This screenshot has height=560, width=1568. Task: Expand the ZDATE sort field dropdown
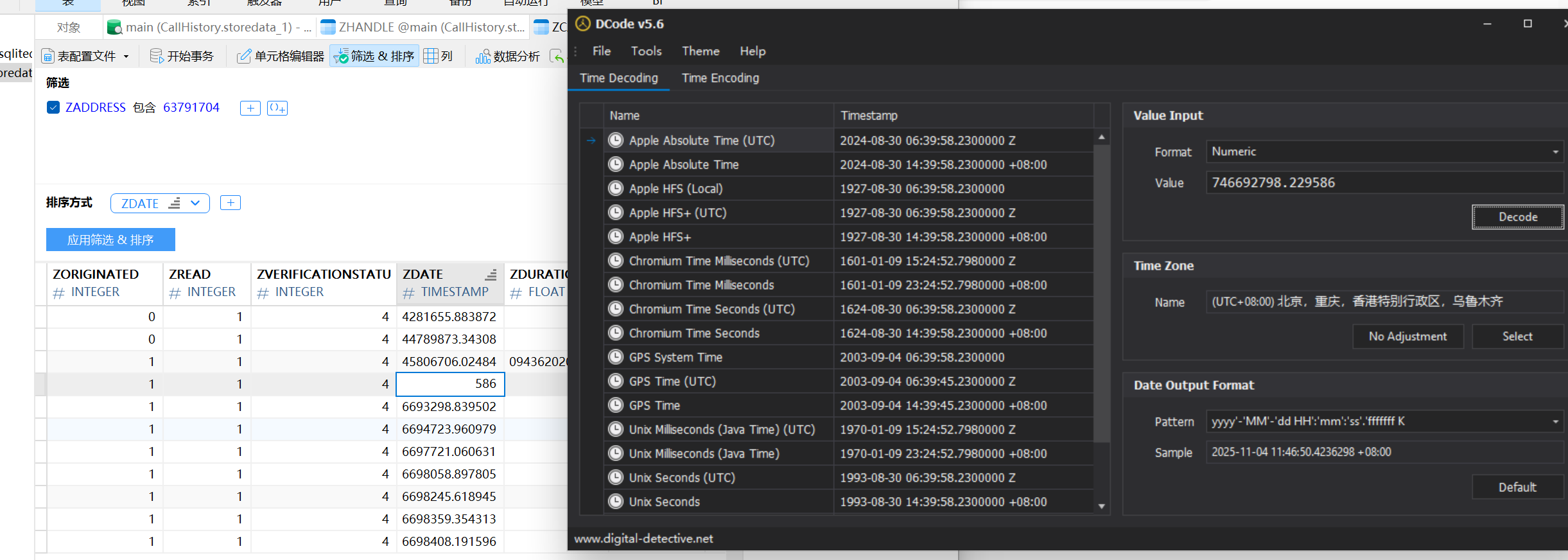coord(195,203)
